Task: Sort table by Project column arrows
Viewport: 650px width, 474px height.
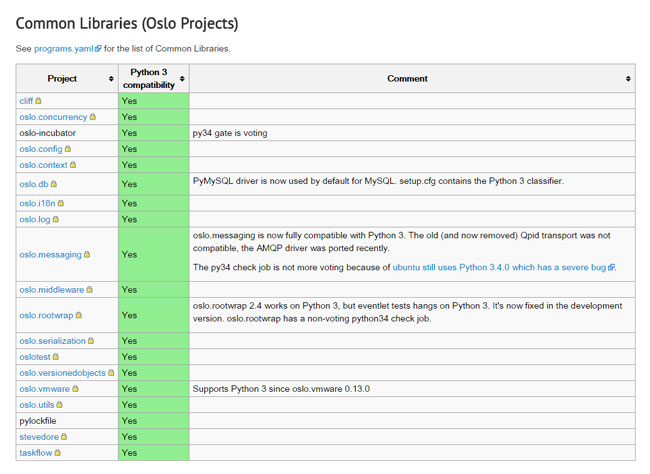Action: 111,78
